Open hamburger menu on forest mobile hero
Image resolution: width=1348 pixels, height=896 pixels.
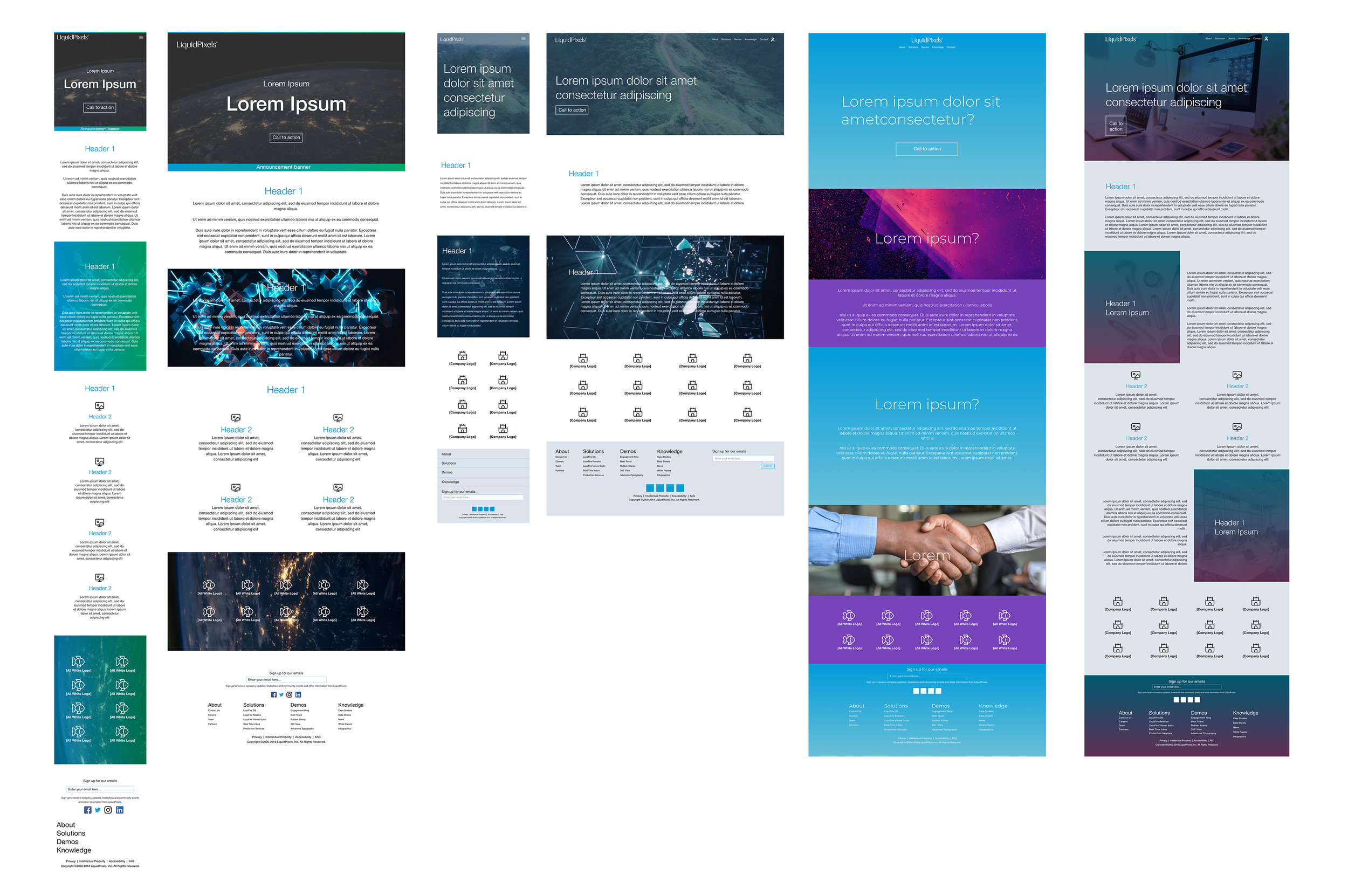(523, 38)
